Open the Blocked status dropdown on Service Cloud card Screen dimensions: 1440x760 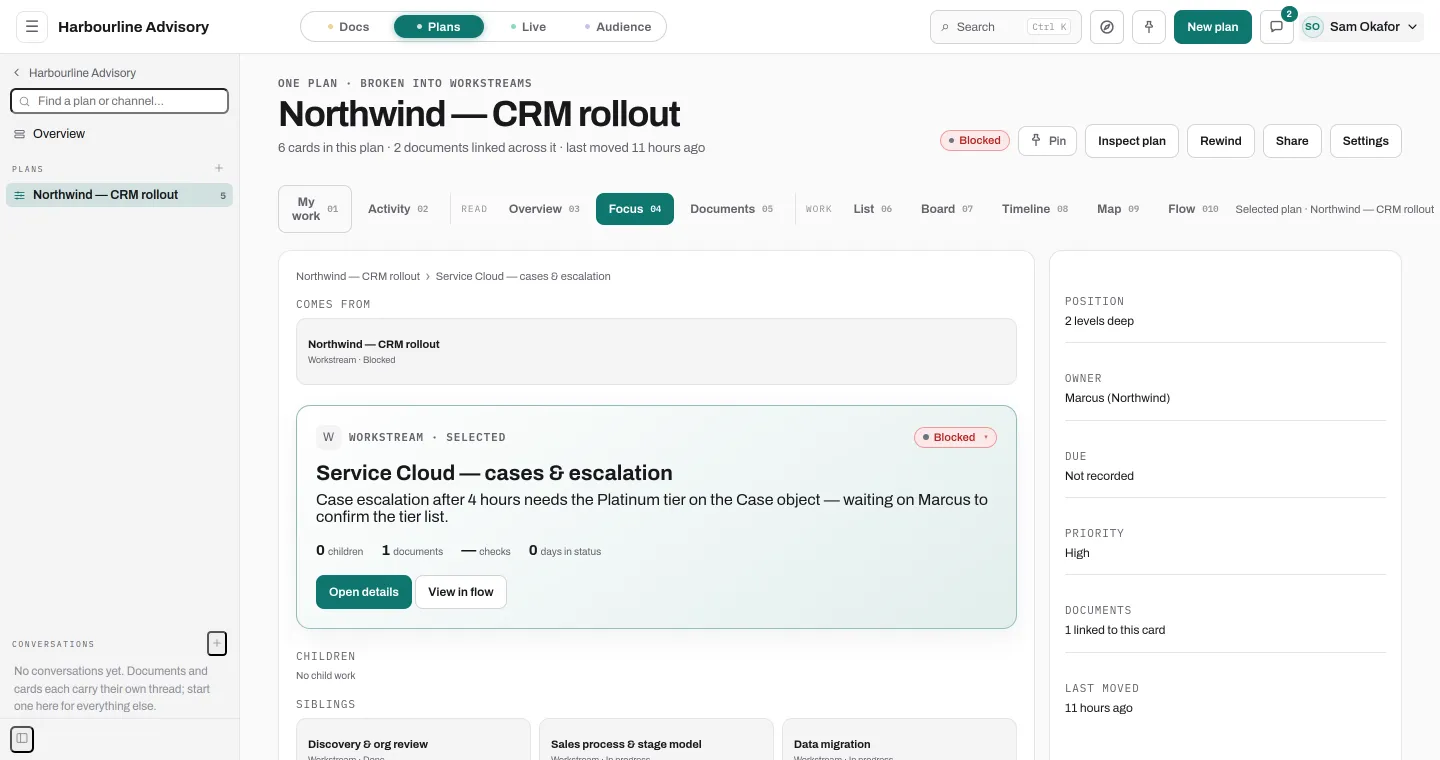click(x=955, y=437)
